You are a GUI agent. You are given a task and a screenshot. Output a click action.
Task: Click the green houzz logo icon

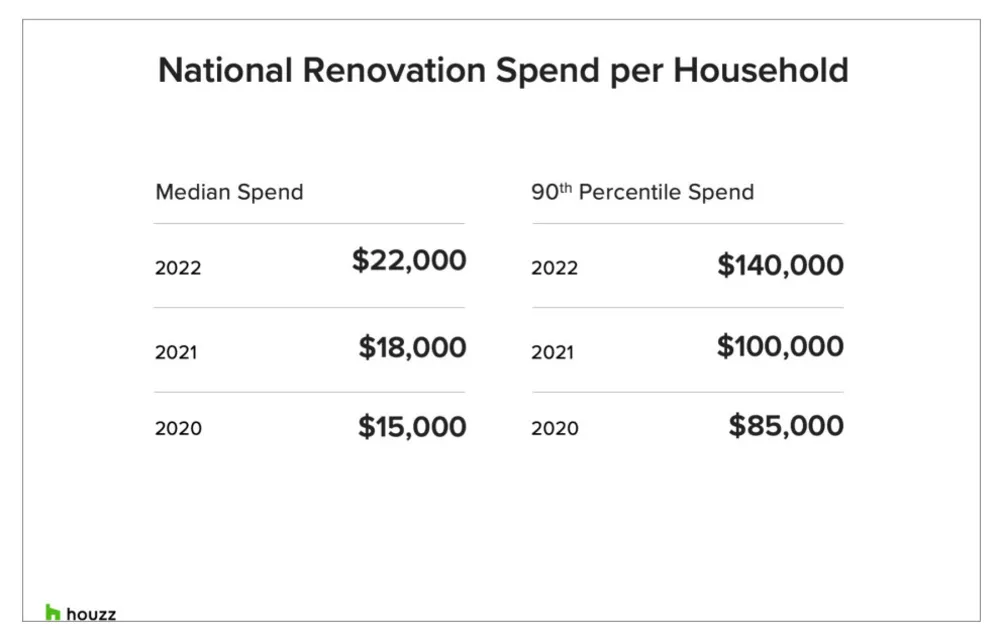click(53, 613)
